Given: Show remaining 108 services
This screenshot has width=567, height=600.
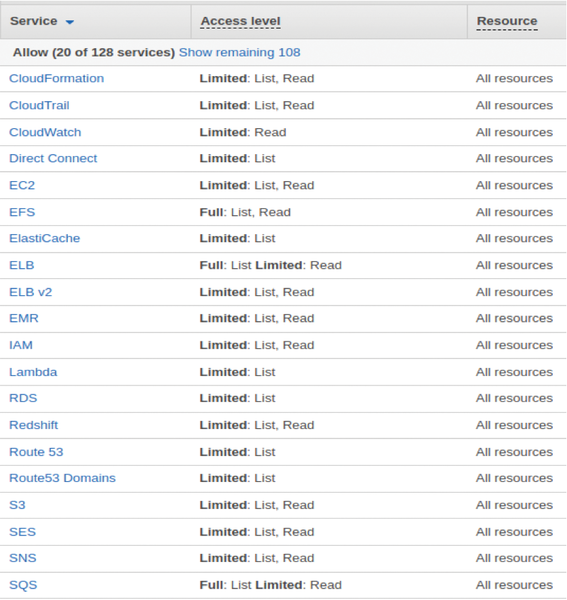Looking at the screenshot, I should coord(240,52).
